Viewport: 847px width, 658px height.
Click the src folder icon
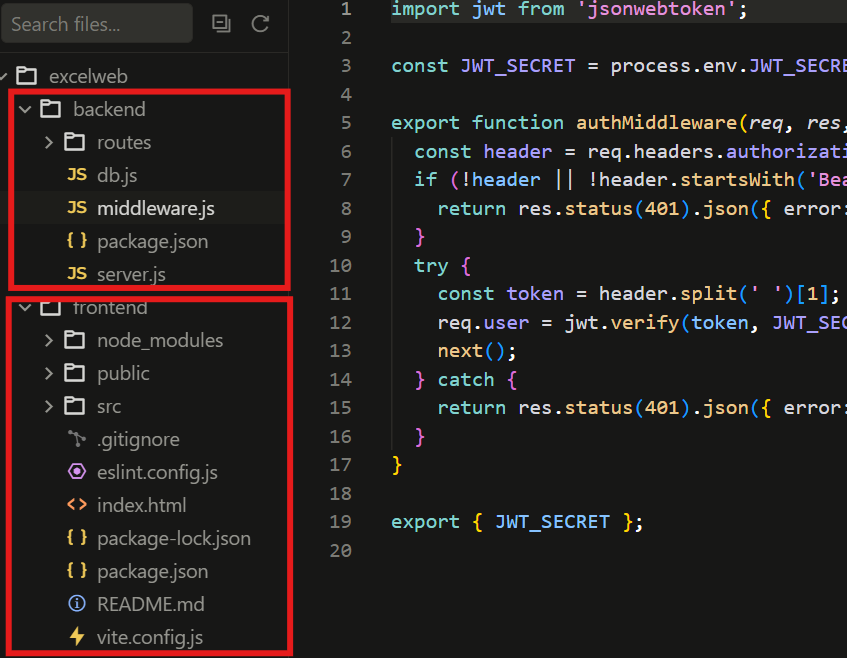[x=75, y=406]
